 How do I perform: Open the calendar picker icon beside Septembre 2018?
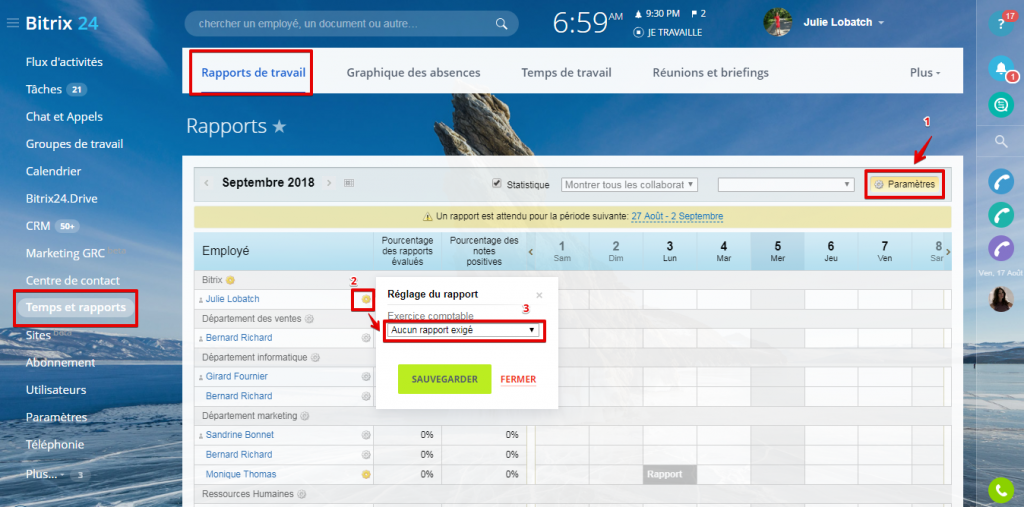click(x=349, y=183)
